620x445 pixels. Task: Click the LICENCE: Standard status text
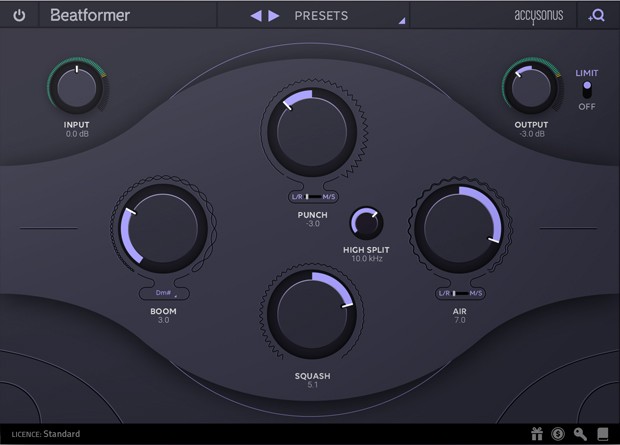point(45,434)
